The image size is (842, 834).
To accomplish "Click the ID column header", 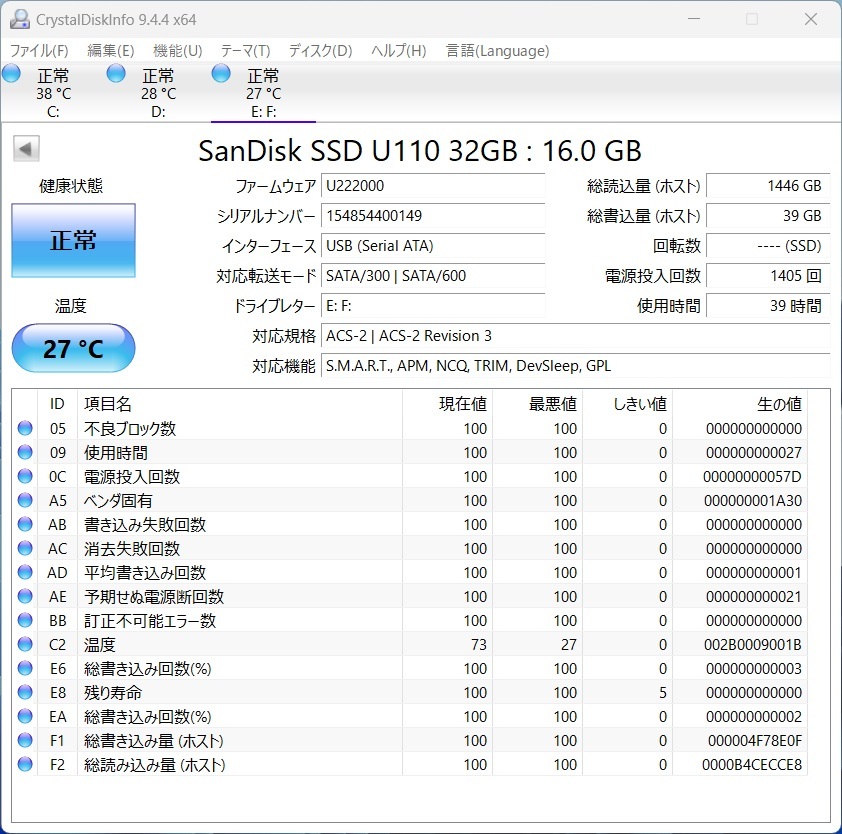I will click(x=57, y=404).
